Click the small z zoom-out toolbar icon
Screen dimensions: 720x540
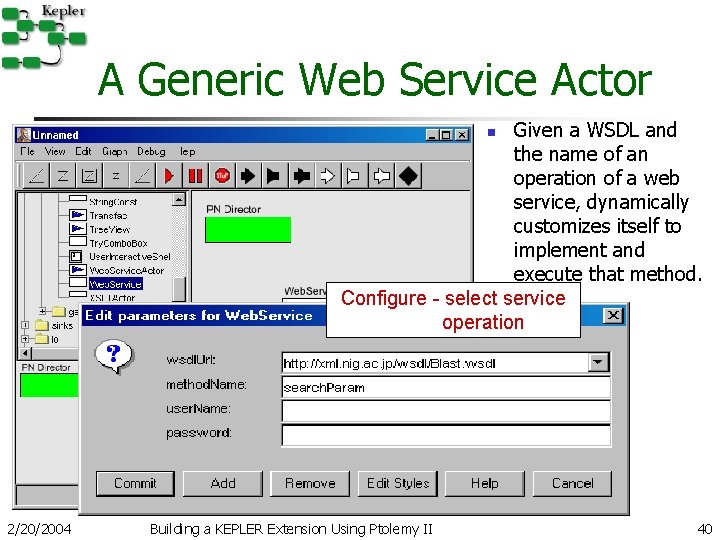pos(116,176)
